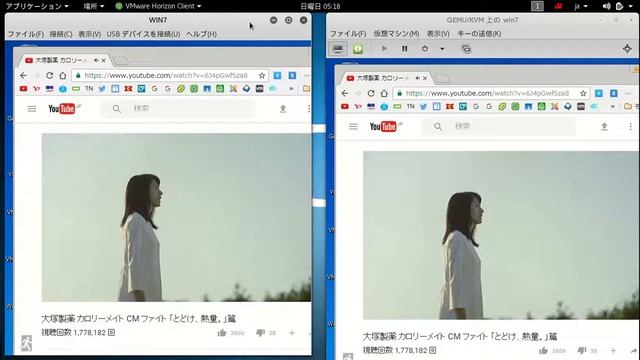
Task: Click the YouTube logo in left window
Action: 63,109
